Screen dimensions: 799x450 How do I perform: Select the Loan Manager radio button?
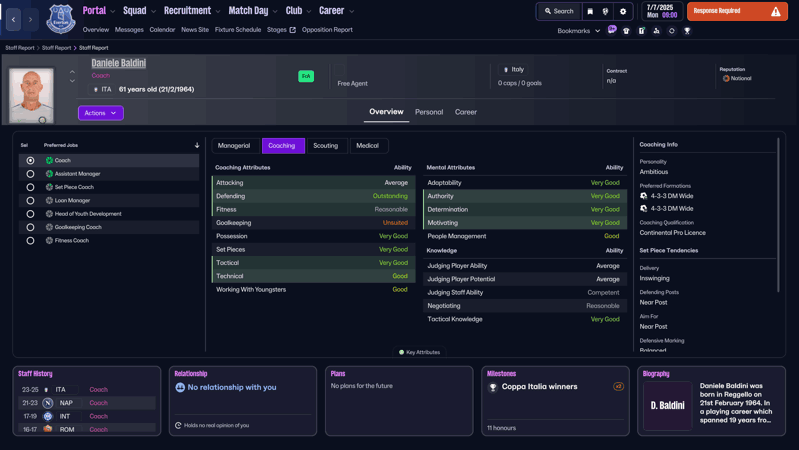coord(31,201)
